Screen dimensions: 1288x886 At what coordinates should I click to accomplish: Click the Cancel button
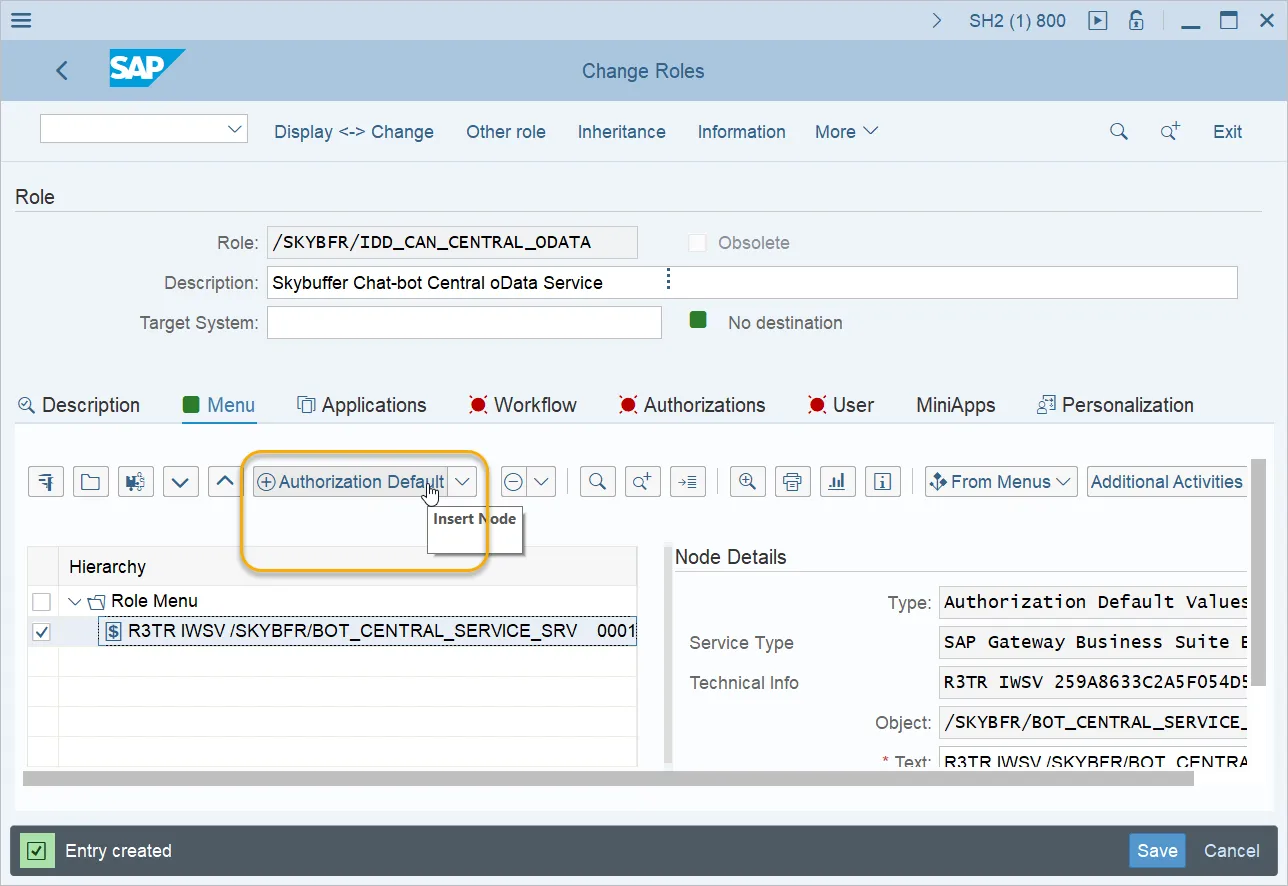(x=1232, y=851)
